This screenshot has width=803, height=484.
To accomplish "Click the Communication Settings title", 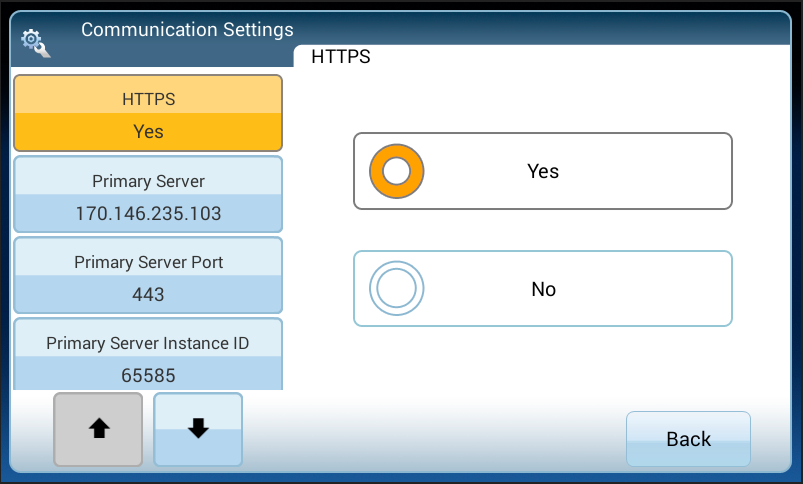I will (x=187, y=29).
